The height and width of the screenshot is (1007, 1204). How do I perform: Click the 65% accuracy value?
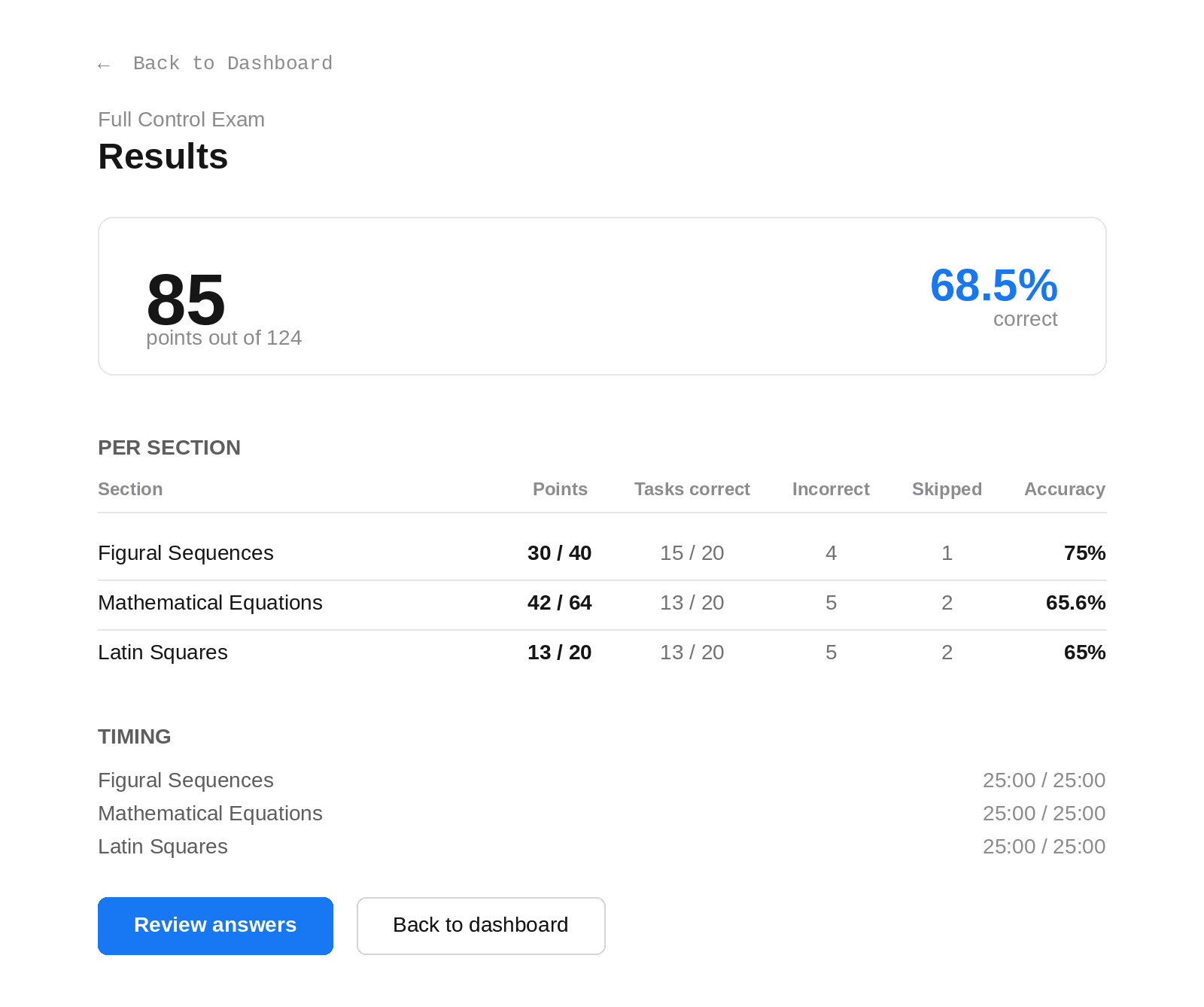coord(1084,653)
